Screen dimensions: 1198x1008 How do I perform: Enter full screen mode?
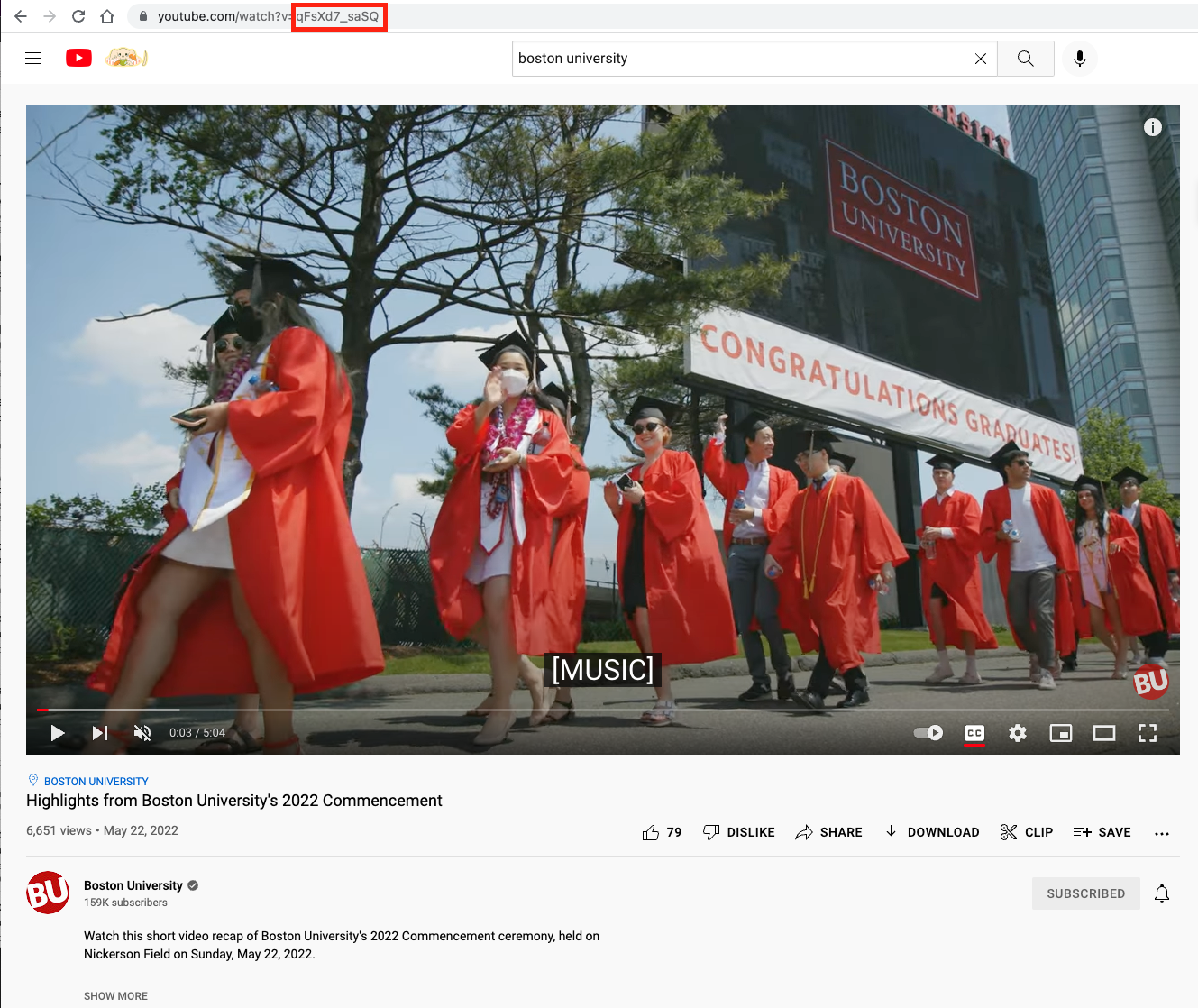point(1148,733)
